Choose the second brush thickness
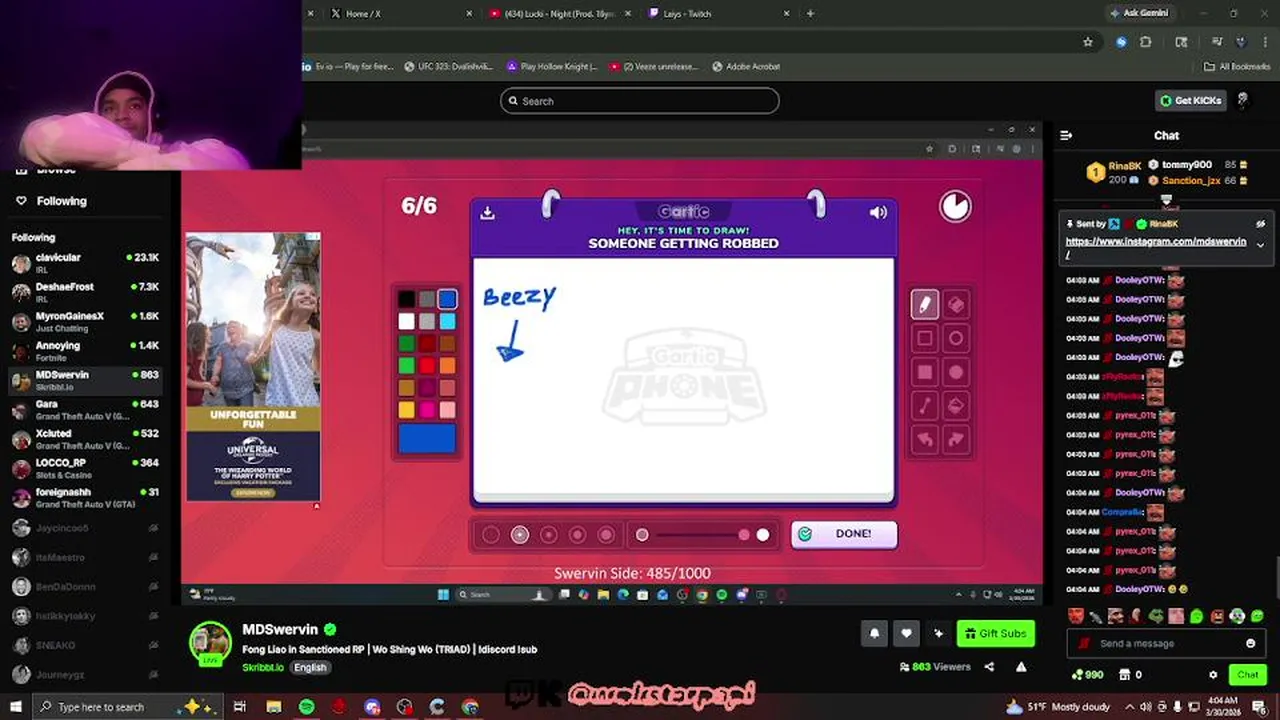 (520, 535)
